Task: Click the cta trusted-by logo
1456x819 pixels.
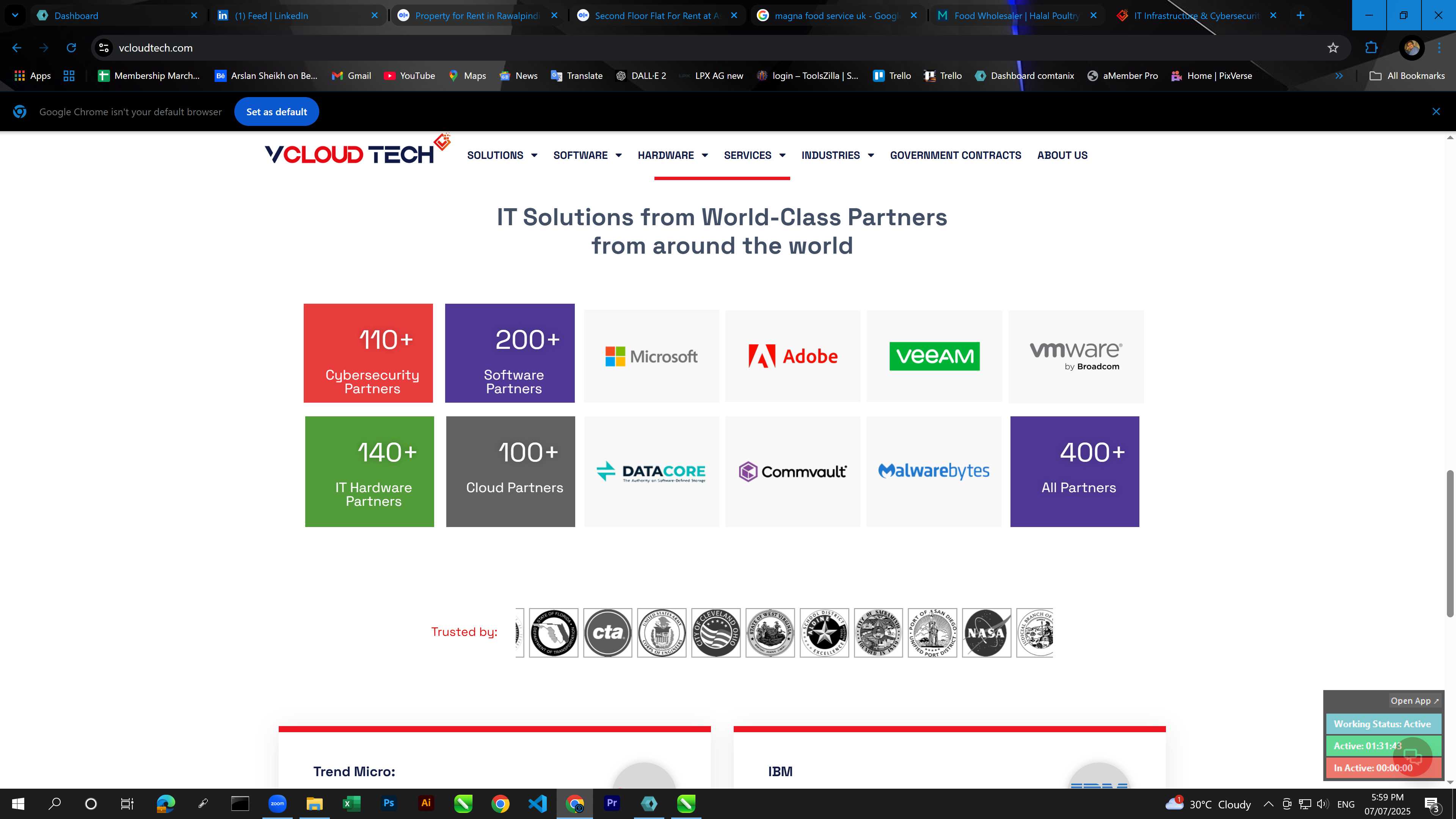Action: tap(607, 632)
